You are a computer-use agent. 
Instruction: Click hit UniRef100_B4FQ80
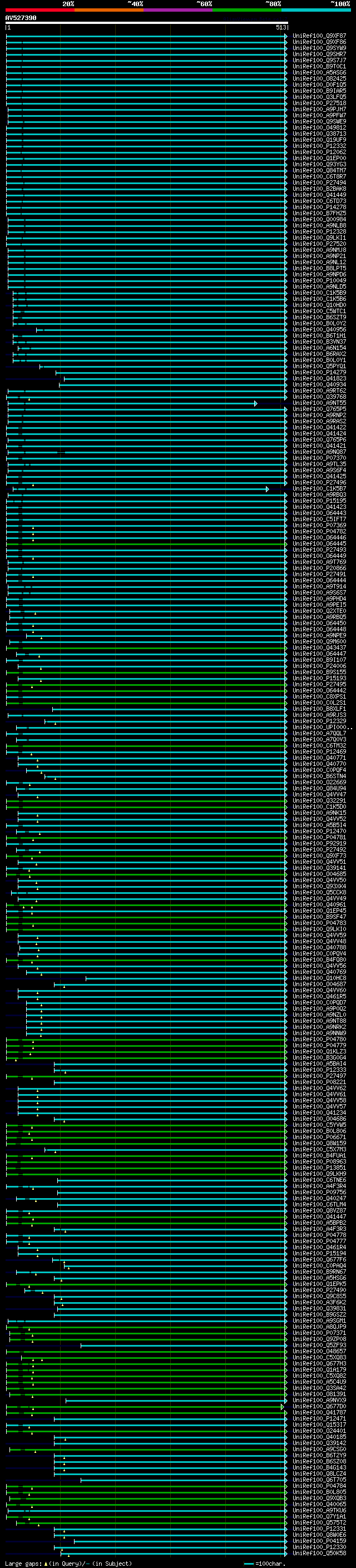pyautogui.click(x=319, y=960)
